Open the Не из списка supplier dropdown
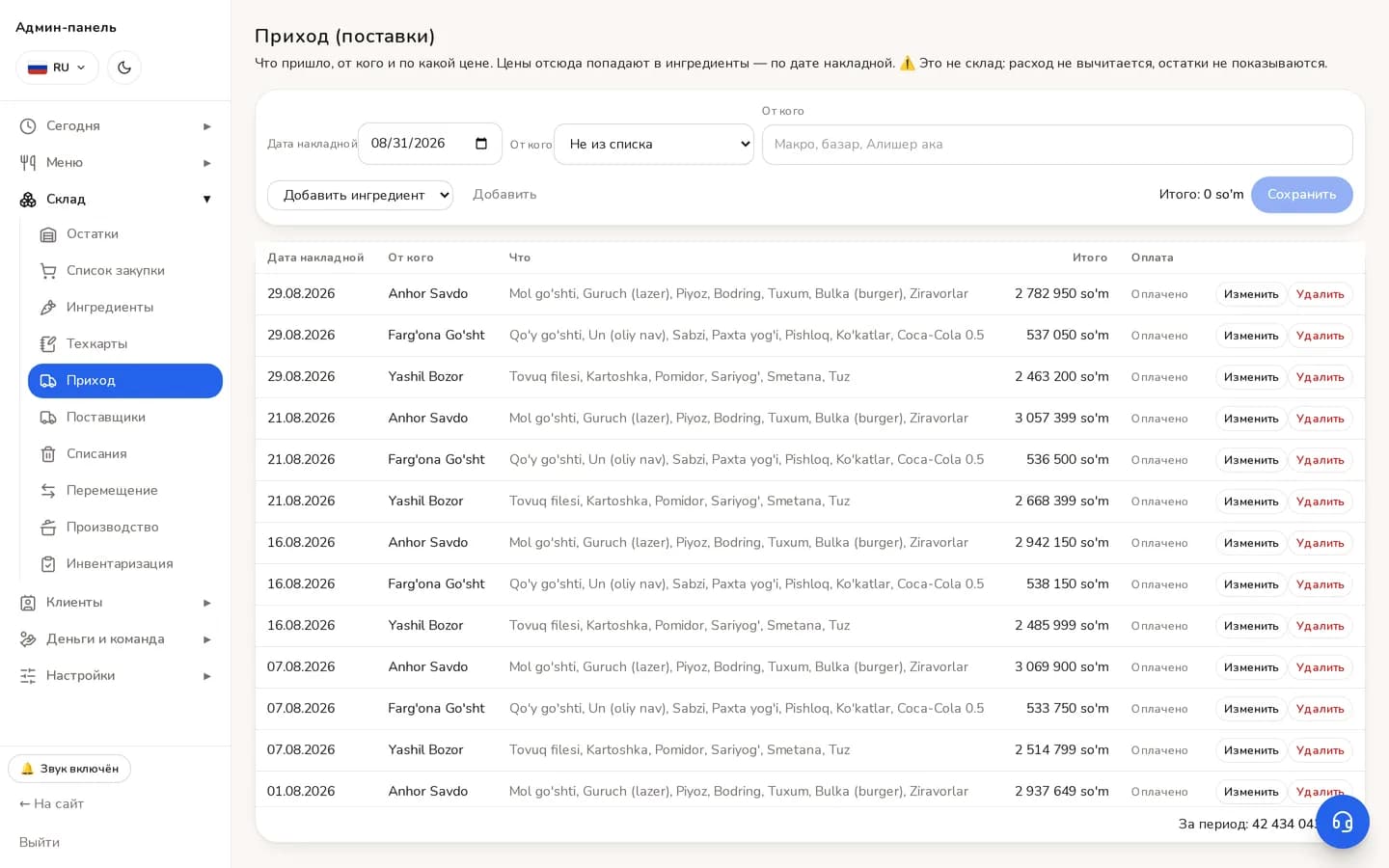1389x868 pixels. point(654,144)
